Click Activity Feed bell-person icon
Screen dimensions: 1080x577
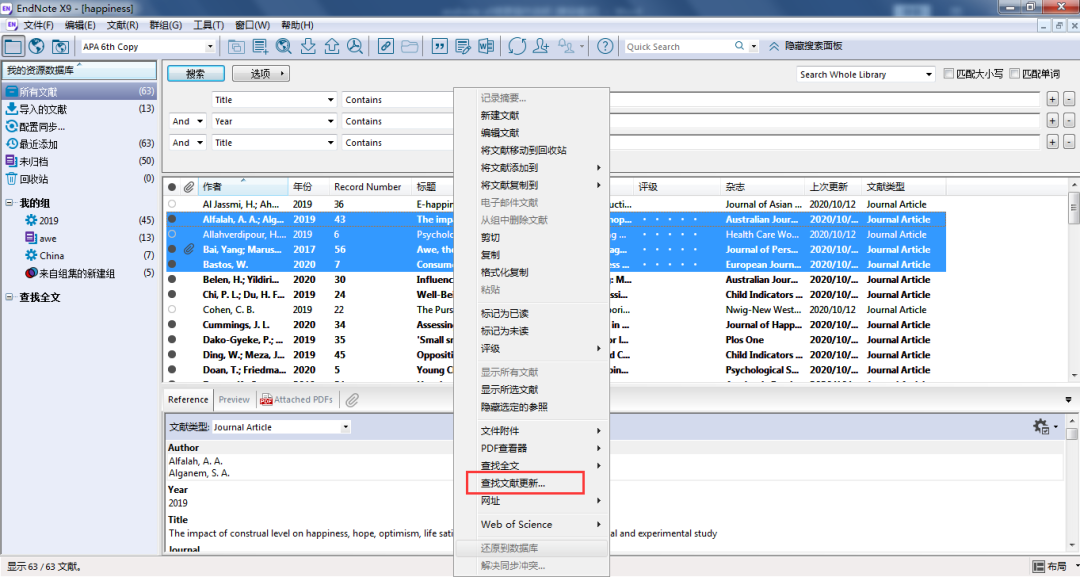[x=566, y=46]
